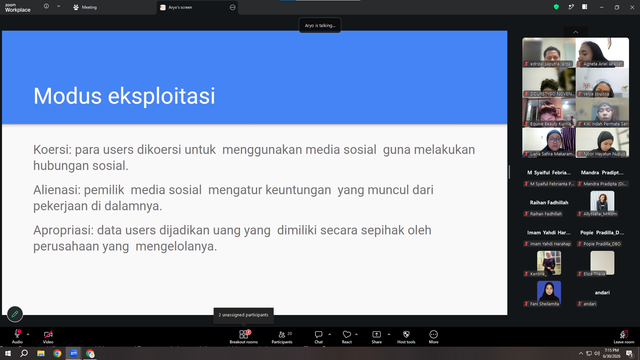
Task: Open volume control in system tray
Action: [597, 353]
